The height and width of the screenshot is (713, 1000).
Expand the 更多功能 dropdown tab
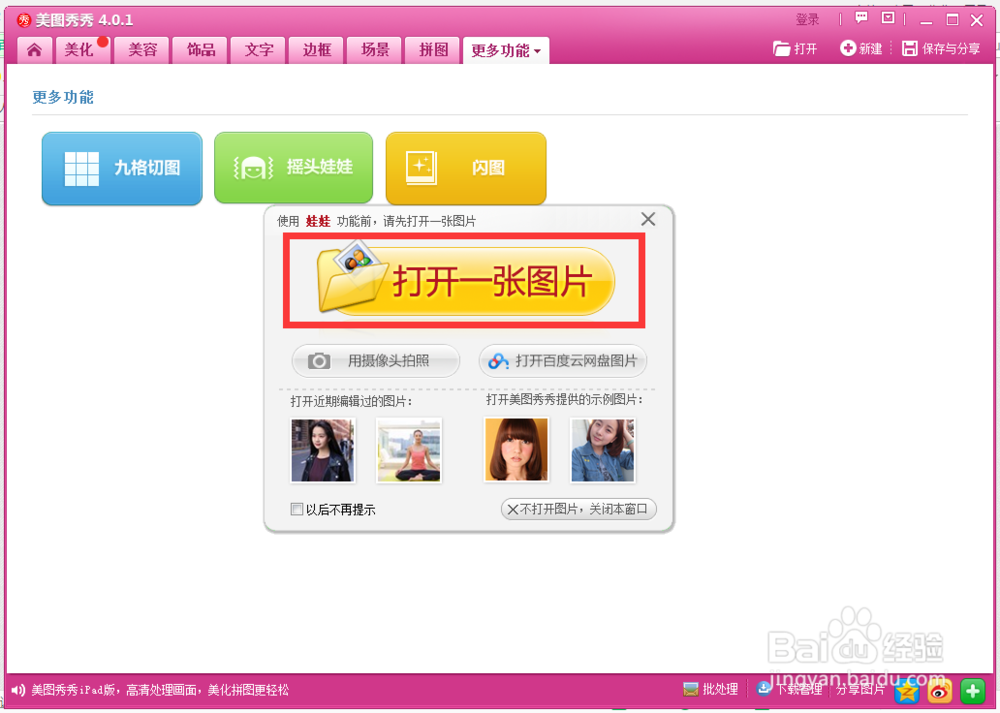coord(506,50)
